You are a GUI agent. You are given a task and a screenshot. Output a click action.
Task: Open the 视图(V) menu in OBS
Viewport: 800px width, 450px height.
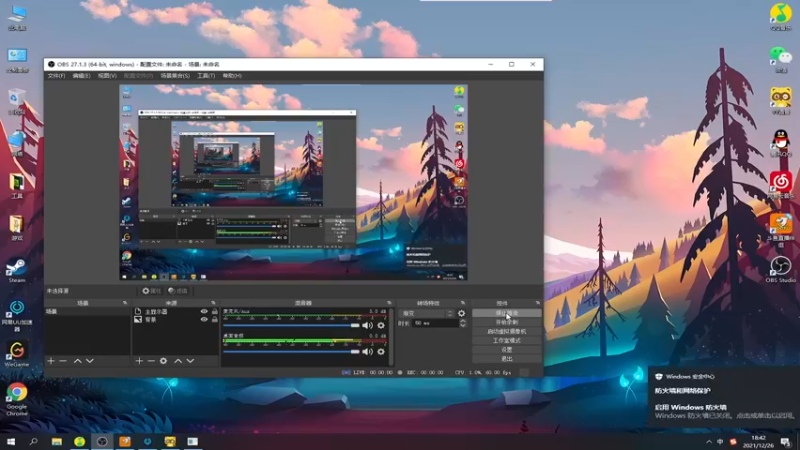(x=107, y=76)
